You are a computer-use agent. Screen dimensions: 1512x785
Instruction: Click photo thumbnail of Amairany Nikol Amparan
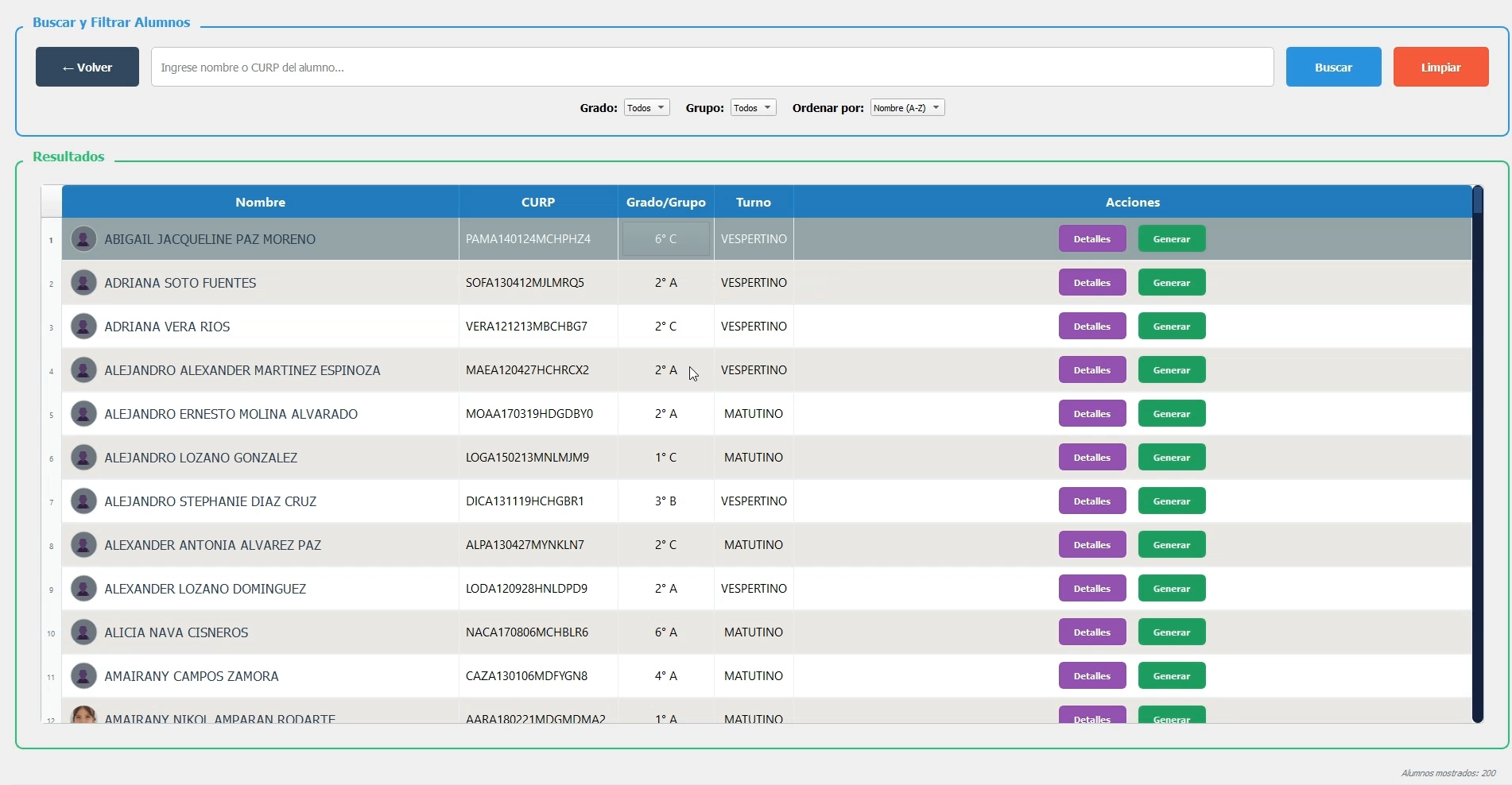(x=83, y=715)
